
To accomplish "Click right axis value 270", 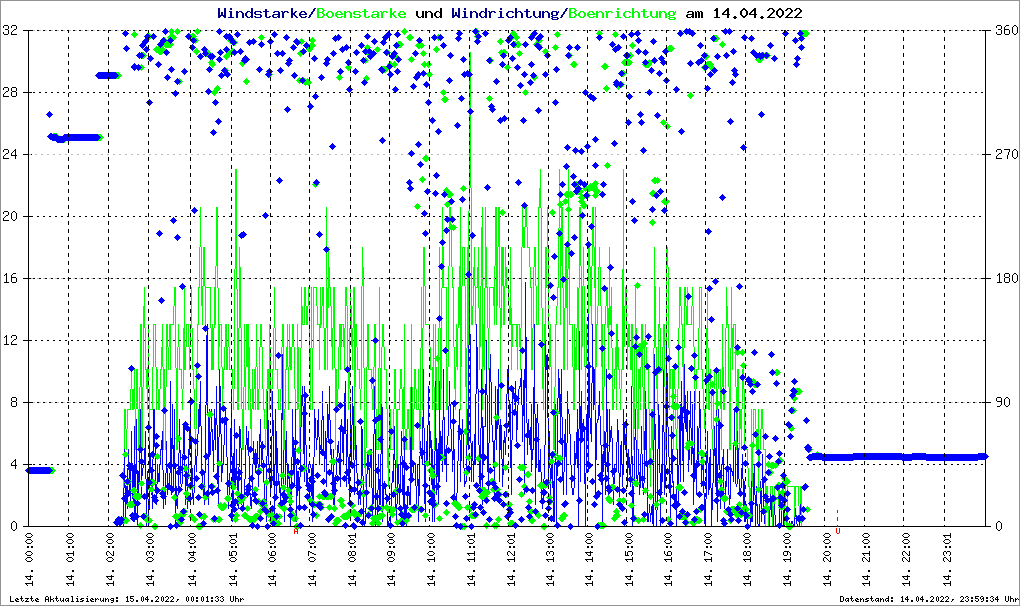I will pyautogui.click(x=1004, y=155).
